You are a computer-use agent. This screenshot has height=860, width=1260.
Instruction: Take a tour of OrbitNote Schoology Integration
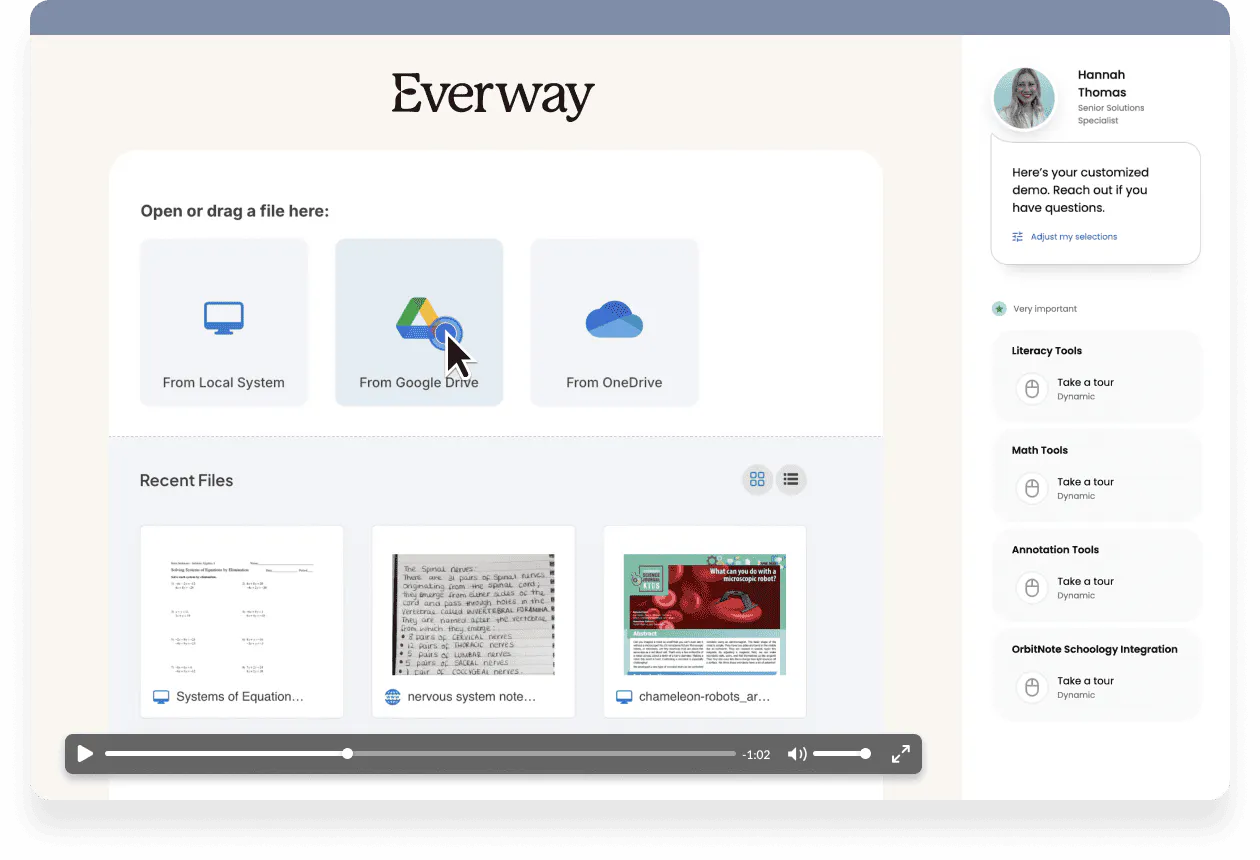click(x=1085, y=681)
